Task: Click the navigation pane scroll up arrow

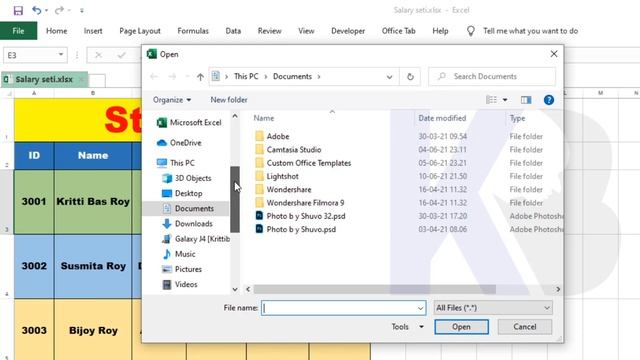Action: click(x=235, y=116)
